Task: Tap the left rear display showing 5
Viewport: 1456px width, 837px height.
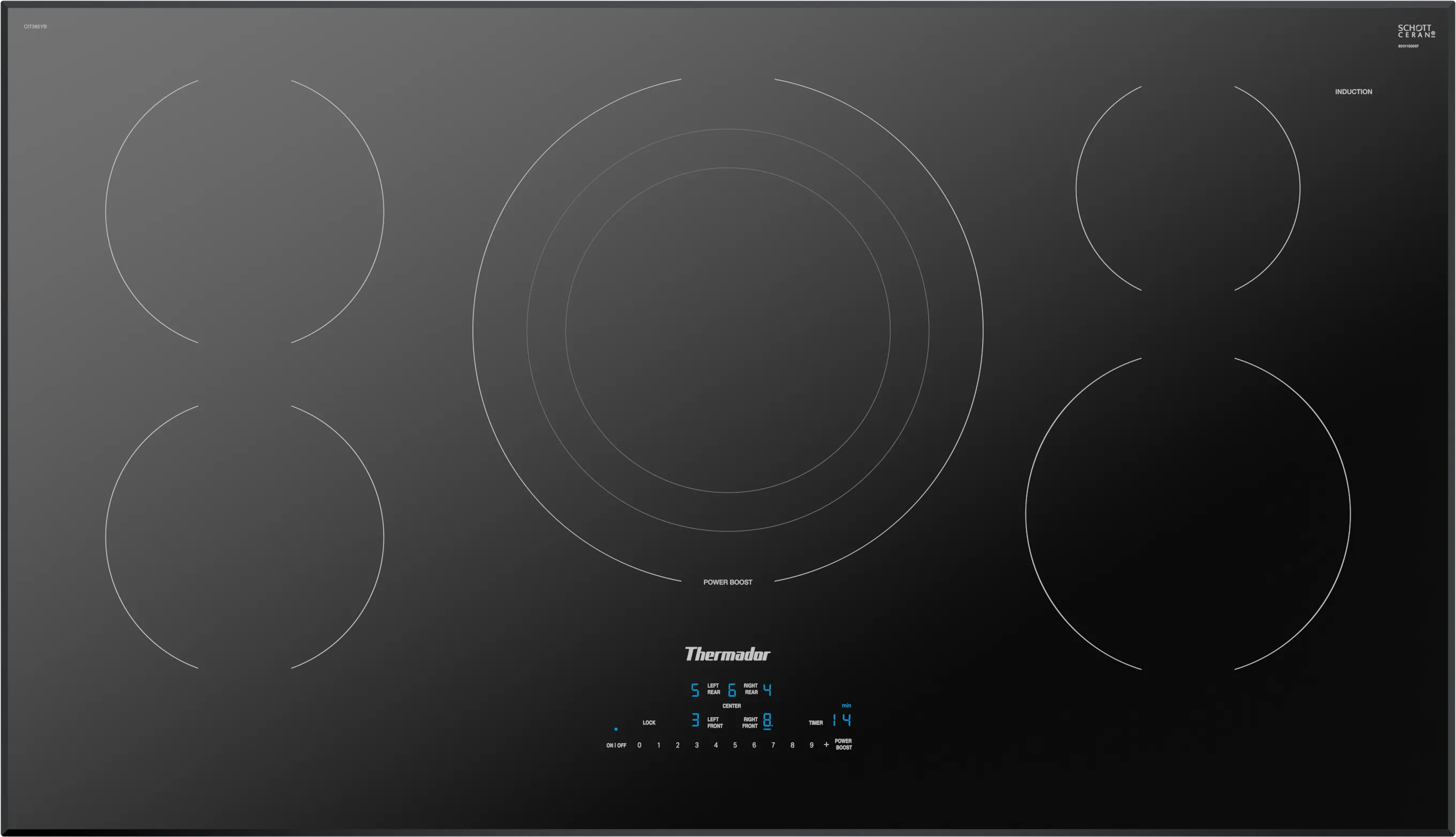Action: pos(695,690)
